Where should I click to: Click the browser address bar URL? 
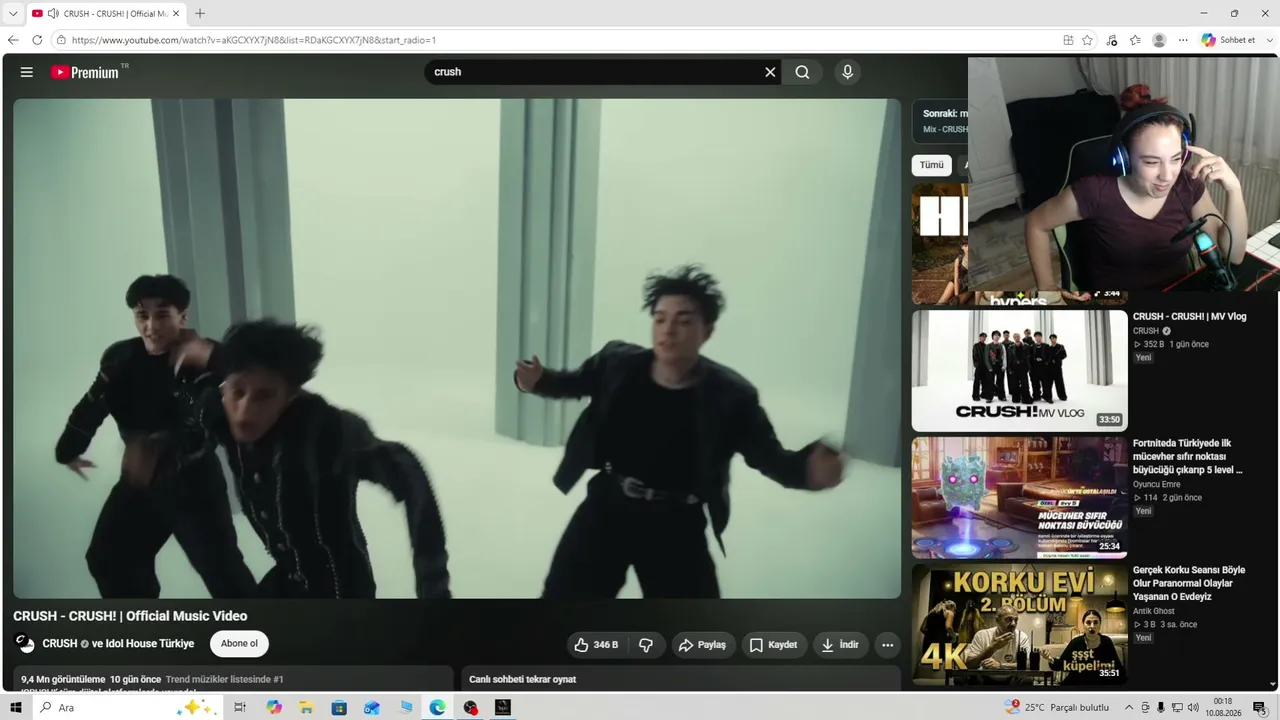254,41
